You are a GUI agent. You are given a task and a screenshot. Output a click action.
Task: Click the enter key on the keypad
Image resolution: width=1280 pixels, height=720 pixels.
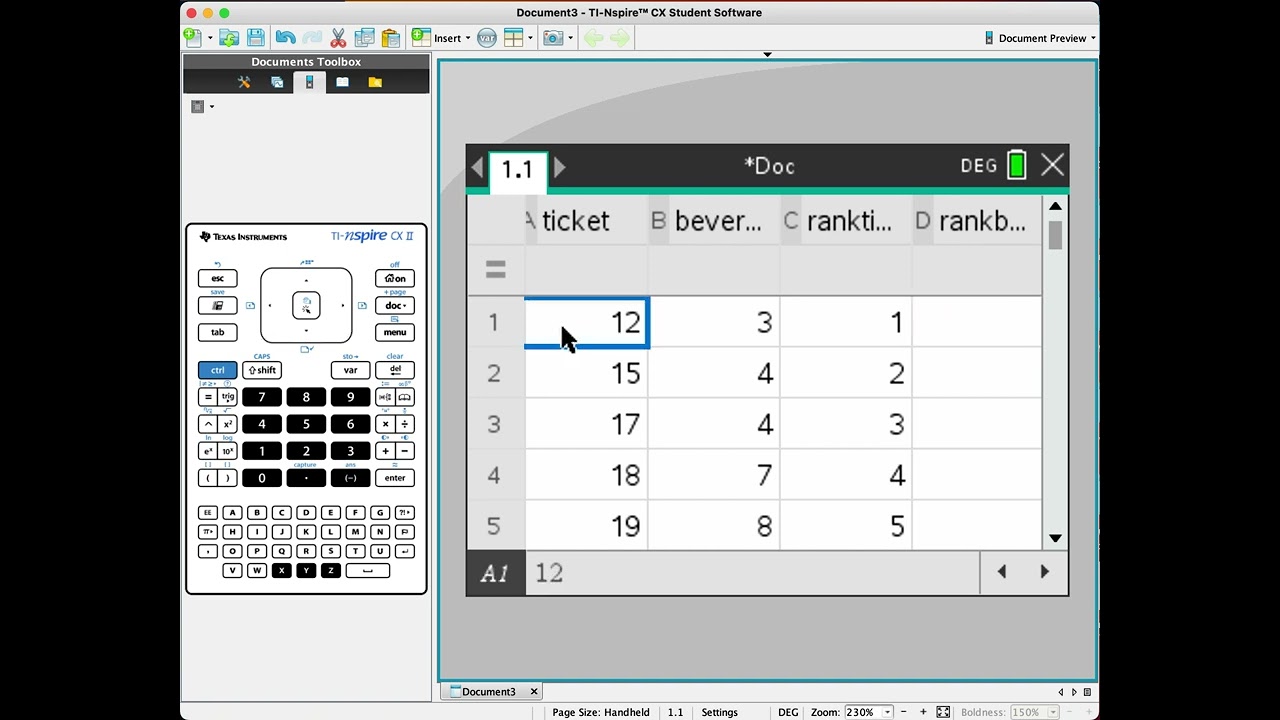point(395,478)
